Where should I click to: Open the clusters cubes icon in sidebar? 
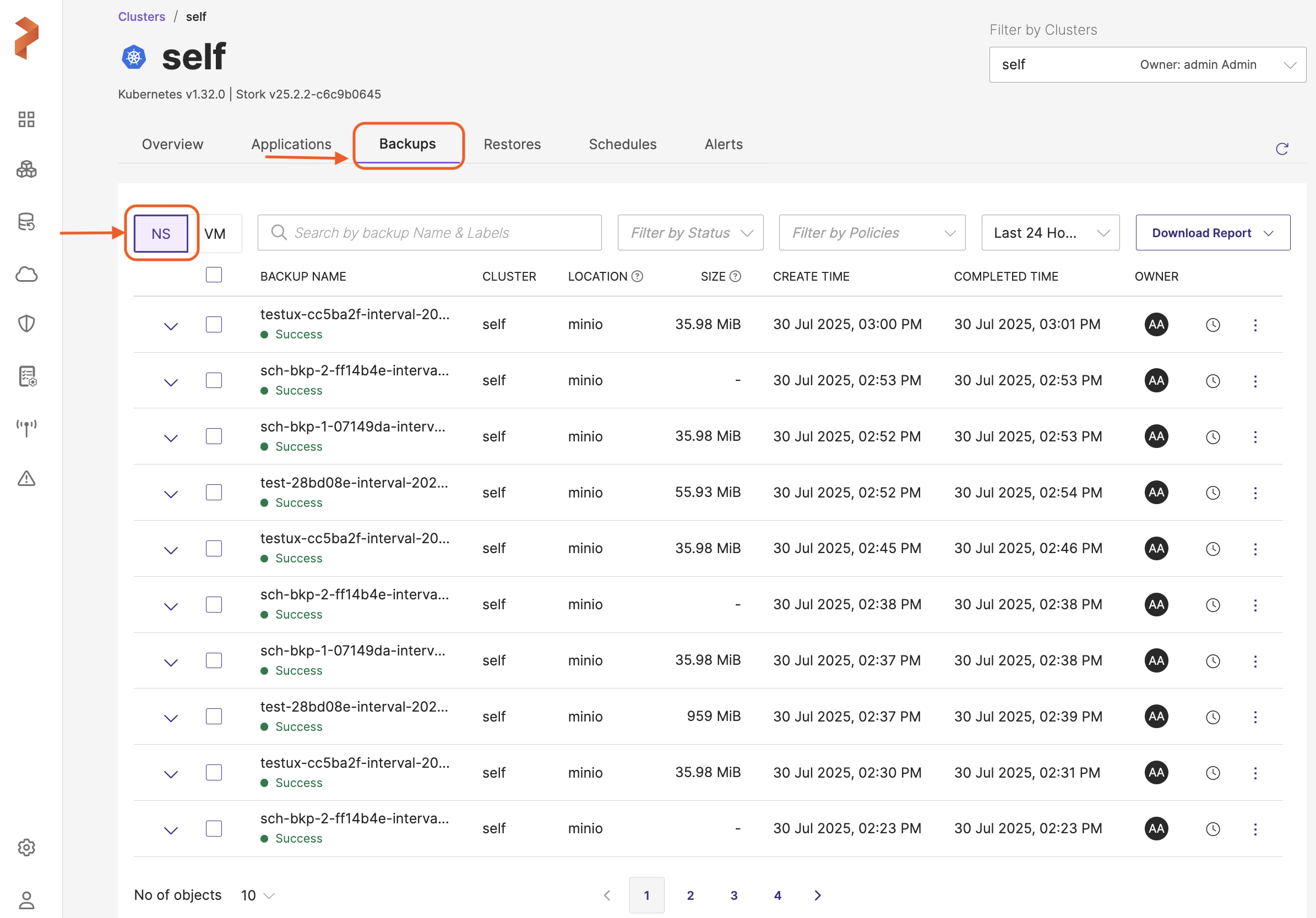point(26,170)
